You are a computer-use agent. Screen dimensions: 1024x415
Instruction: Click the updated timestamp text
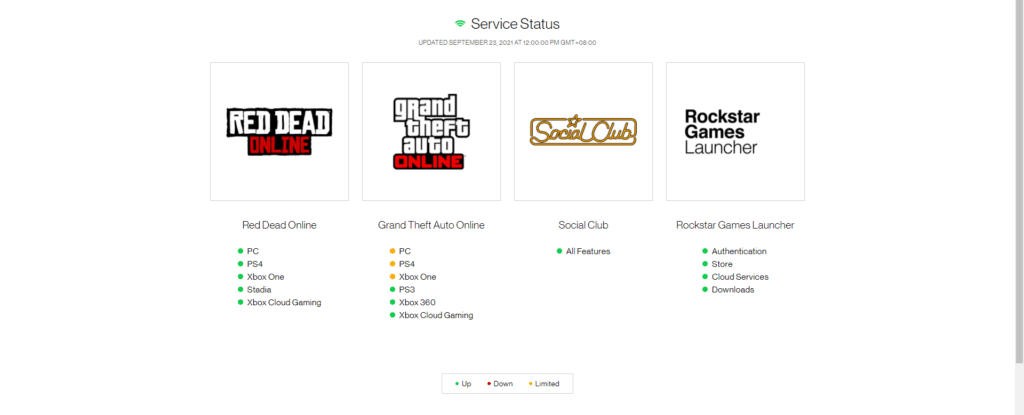(507, 43)
